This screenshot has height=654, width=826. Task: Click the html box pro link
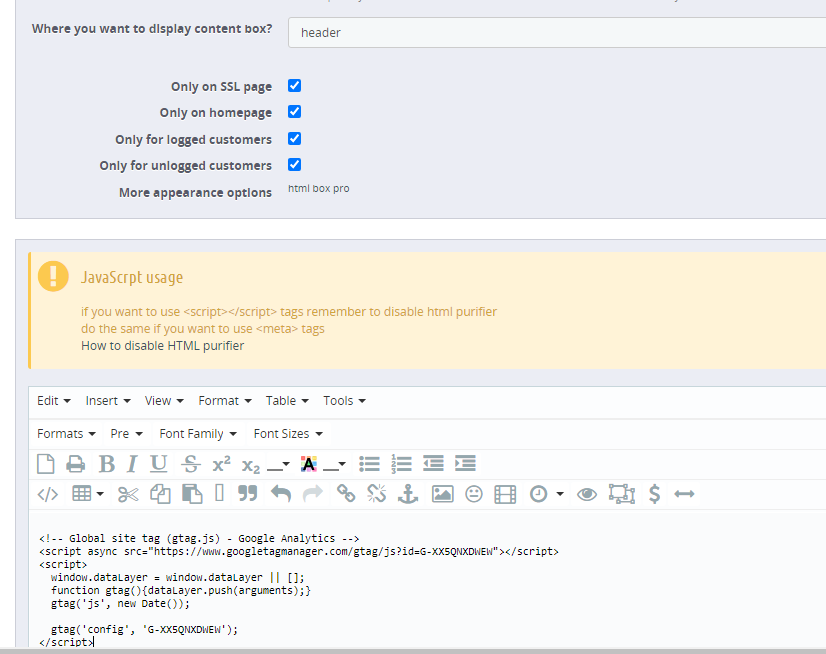coord(319,188)
